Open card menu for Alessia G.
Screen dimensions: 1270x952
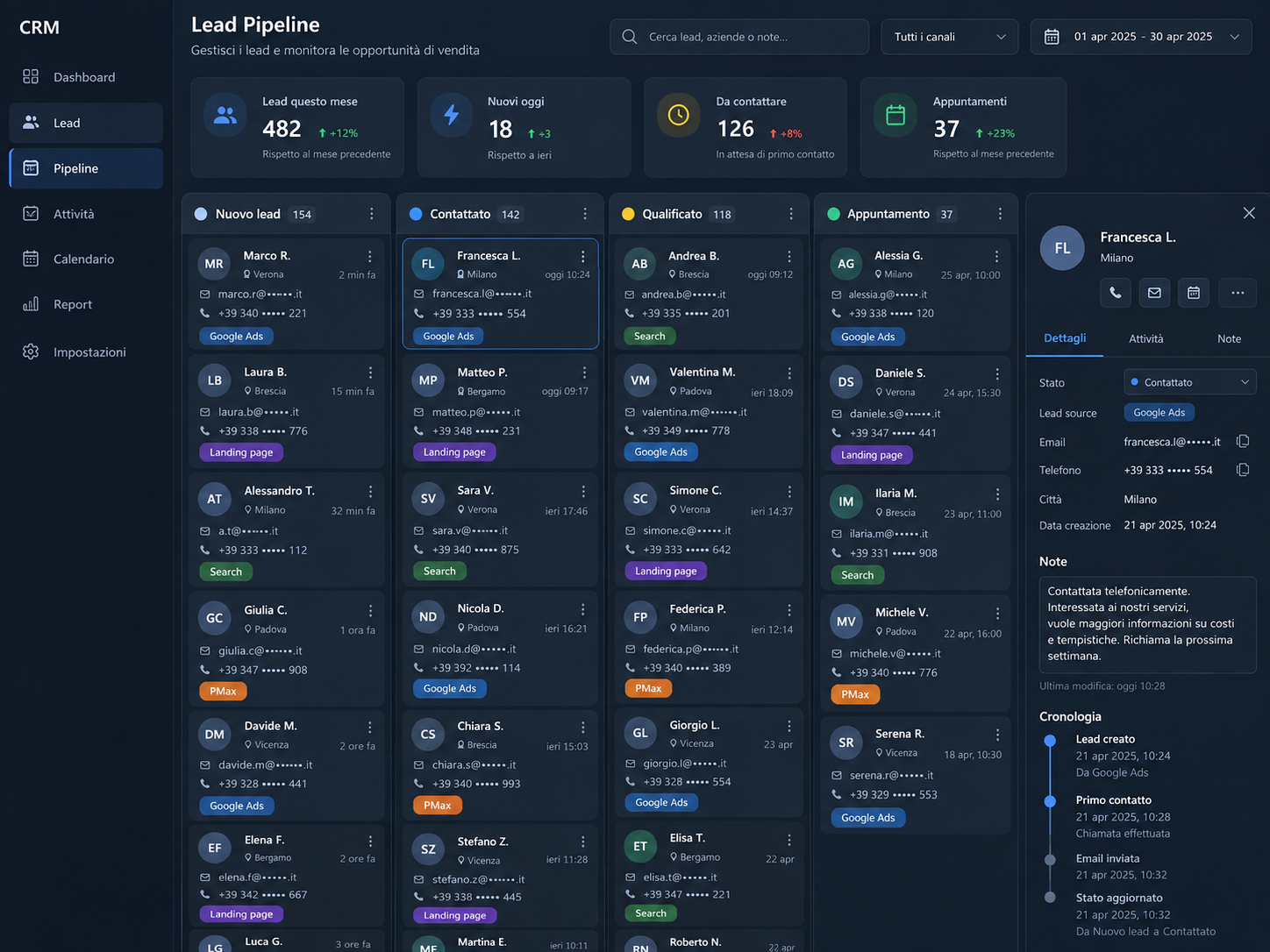[996, 256]
